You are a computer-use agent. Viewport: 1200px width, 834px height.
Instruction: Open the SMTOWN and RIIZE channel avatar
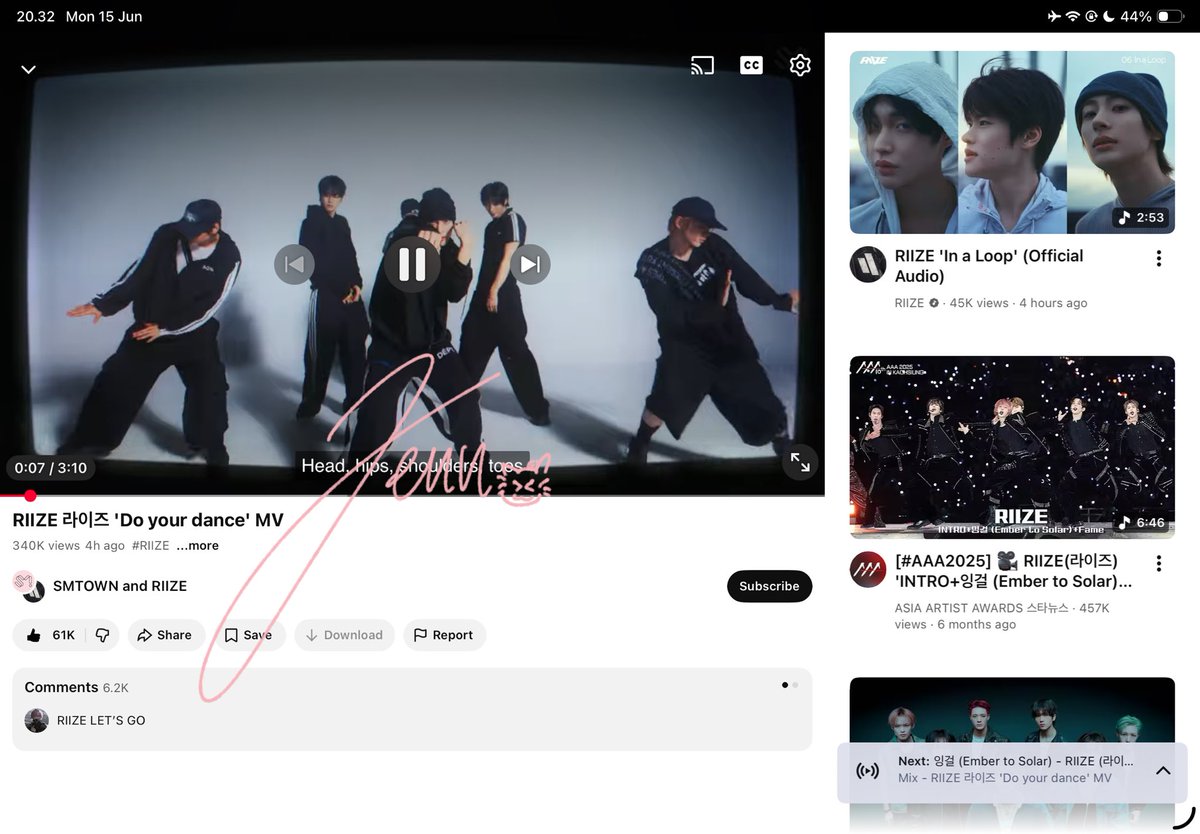click(x=29, y=586)
